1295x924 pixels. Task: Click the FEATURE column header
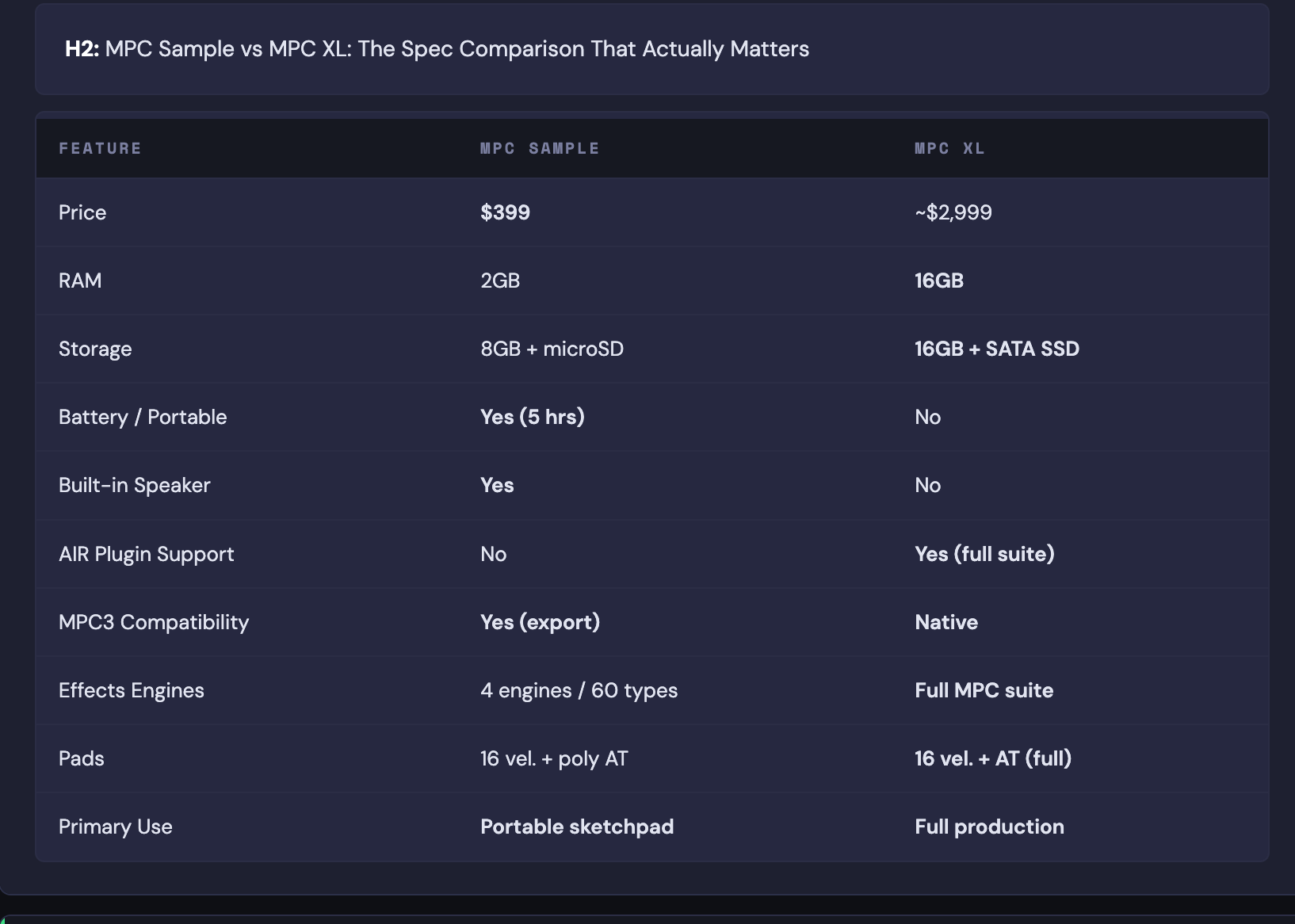coord(100,149)
